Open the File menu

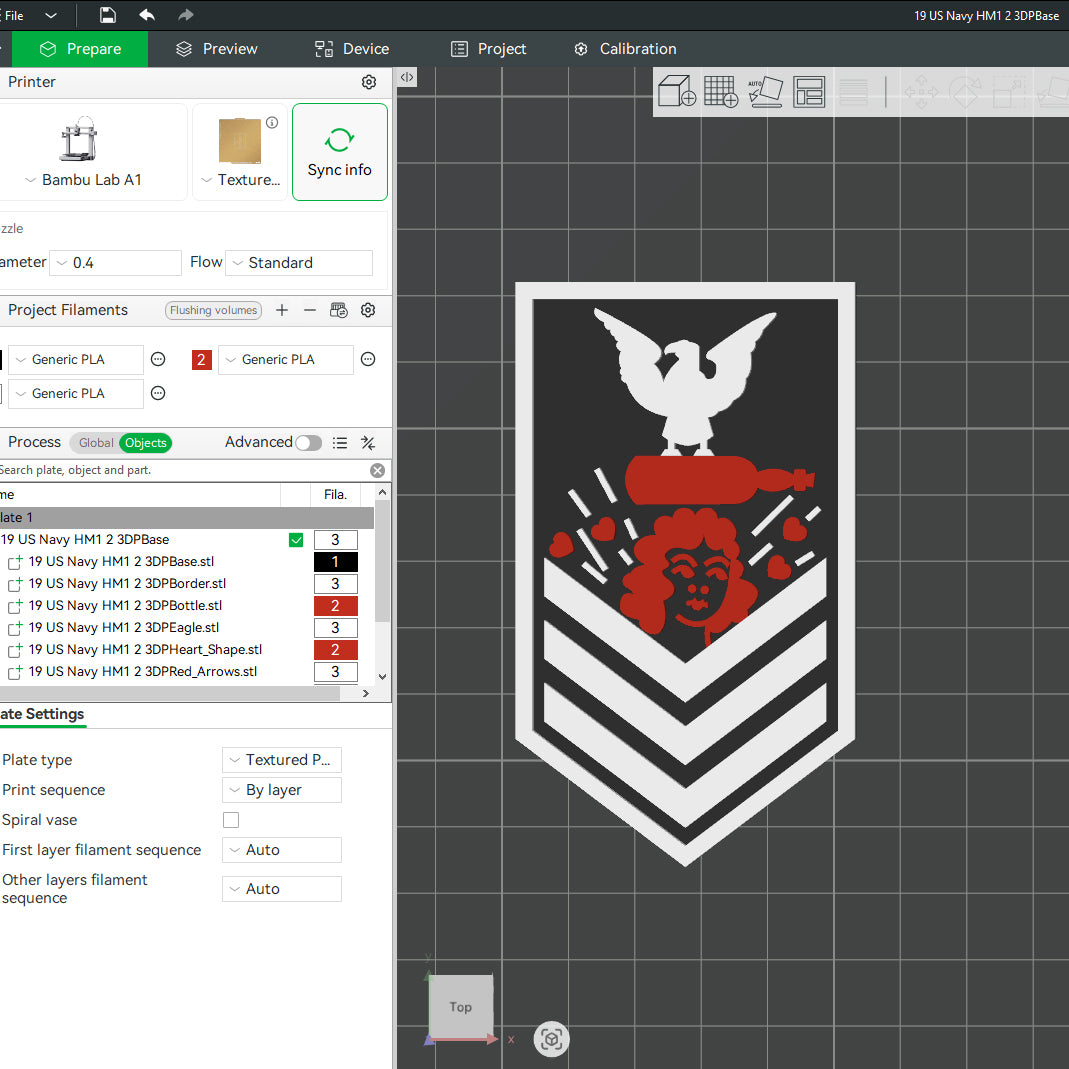pos(14,15)
